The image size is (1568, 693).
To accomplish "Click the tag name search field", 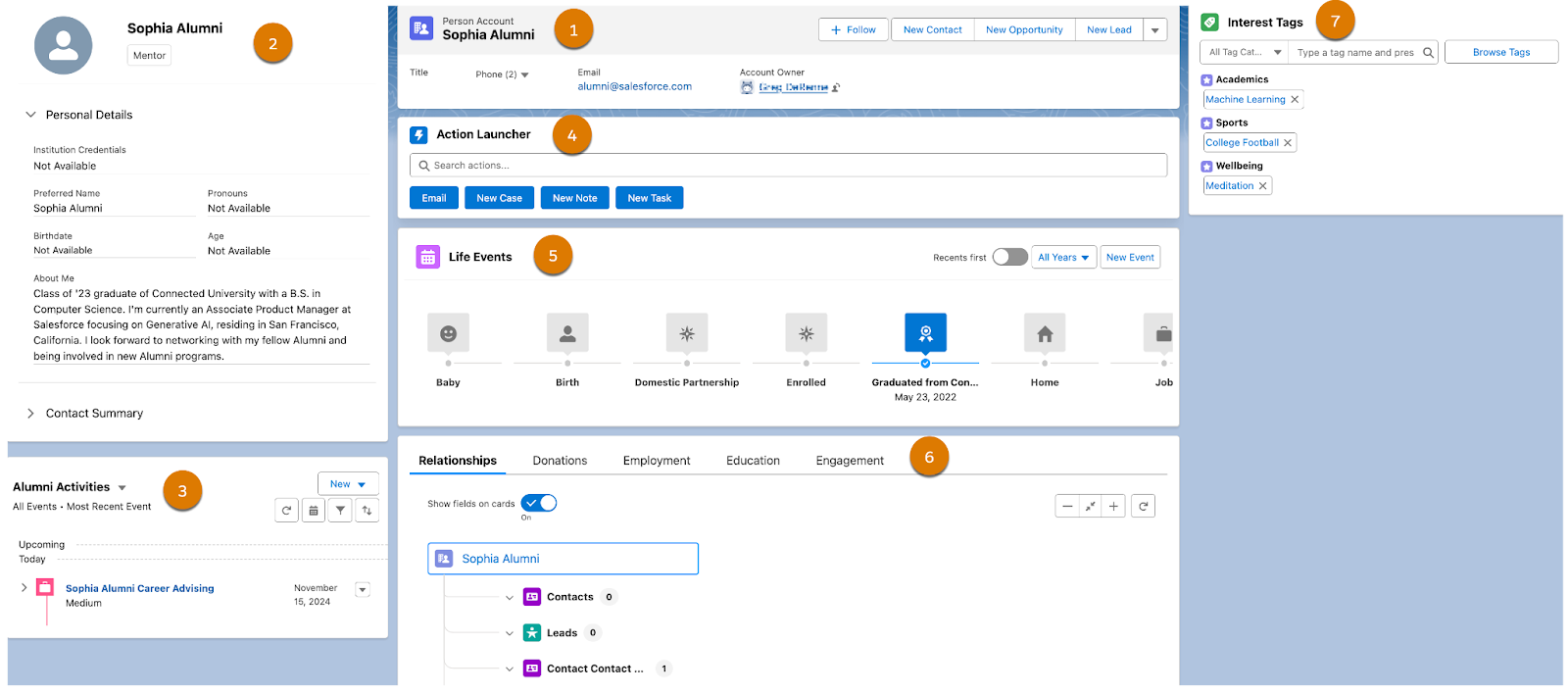I will [x=1363, y=52].
